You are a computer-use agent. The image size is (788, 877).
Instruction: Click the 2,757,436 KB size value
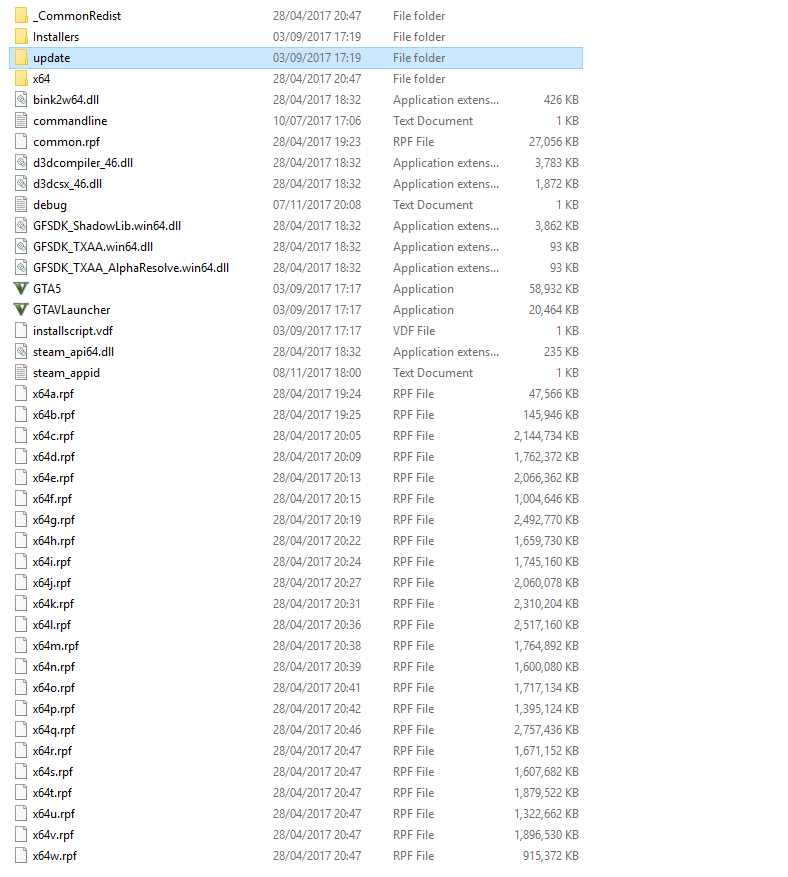tap(546, 730)
